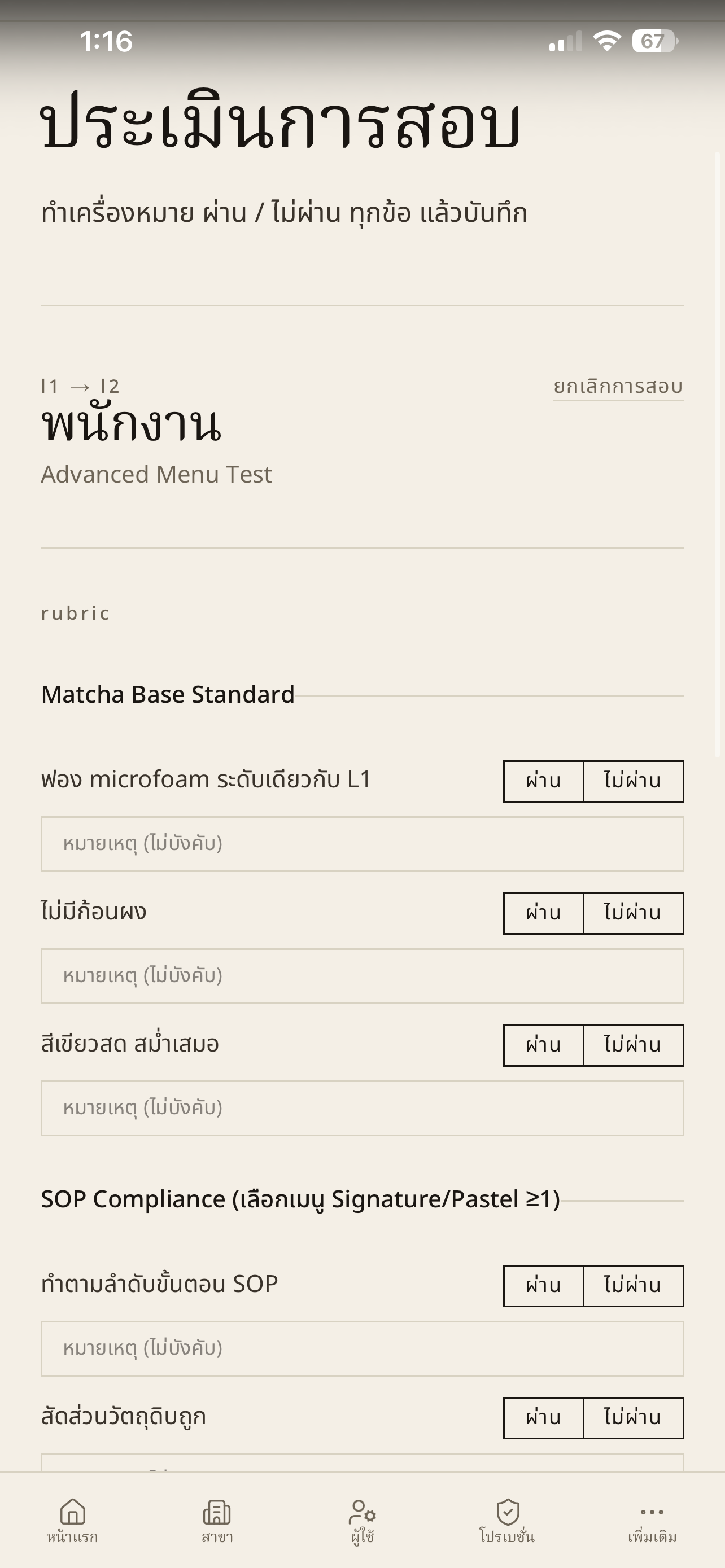Mark สัดส่วนวัตถุดิบถูก as ผ่าน
The height and width of the screenshot is (1568, 725).
tap(543, 1418)
